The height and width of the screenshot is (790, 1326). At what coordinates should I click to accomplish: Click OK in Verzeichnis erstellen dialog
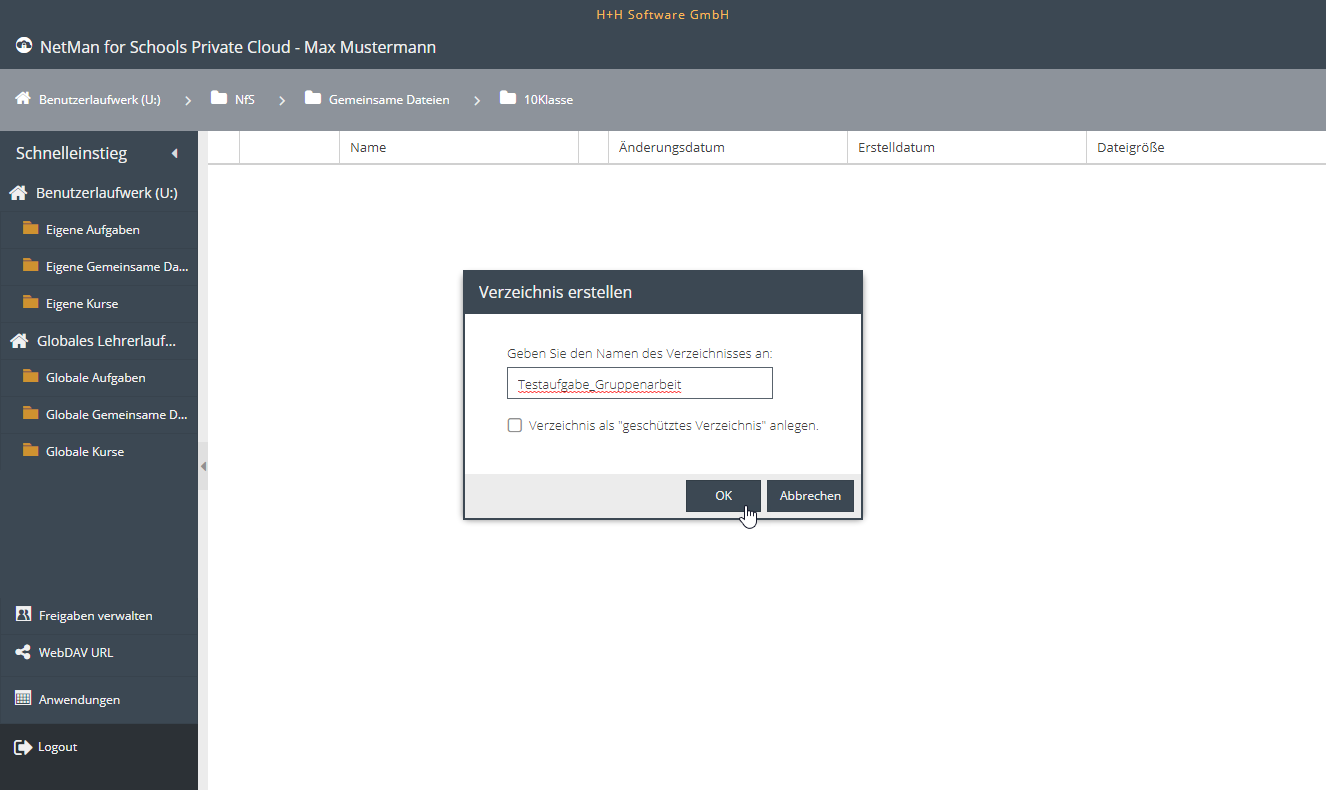tap(723, 496)
